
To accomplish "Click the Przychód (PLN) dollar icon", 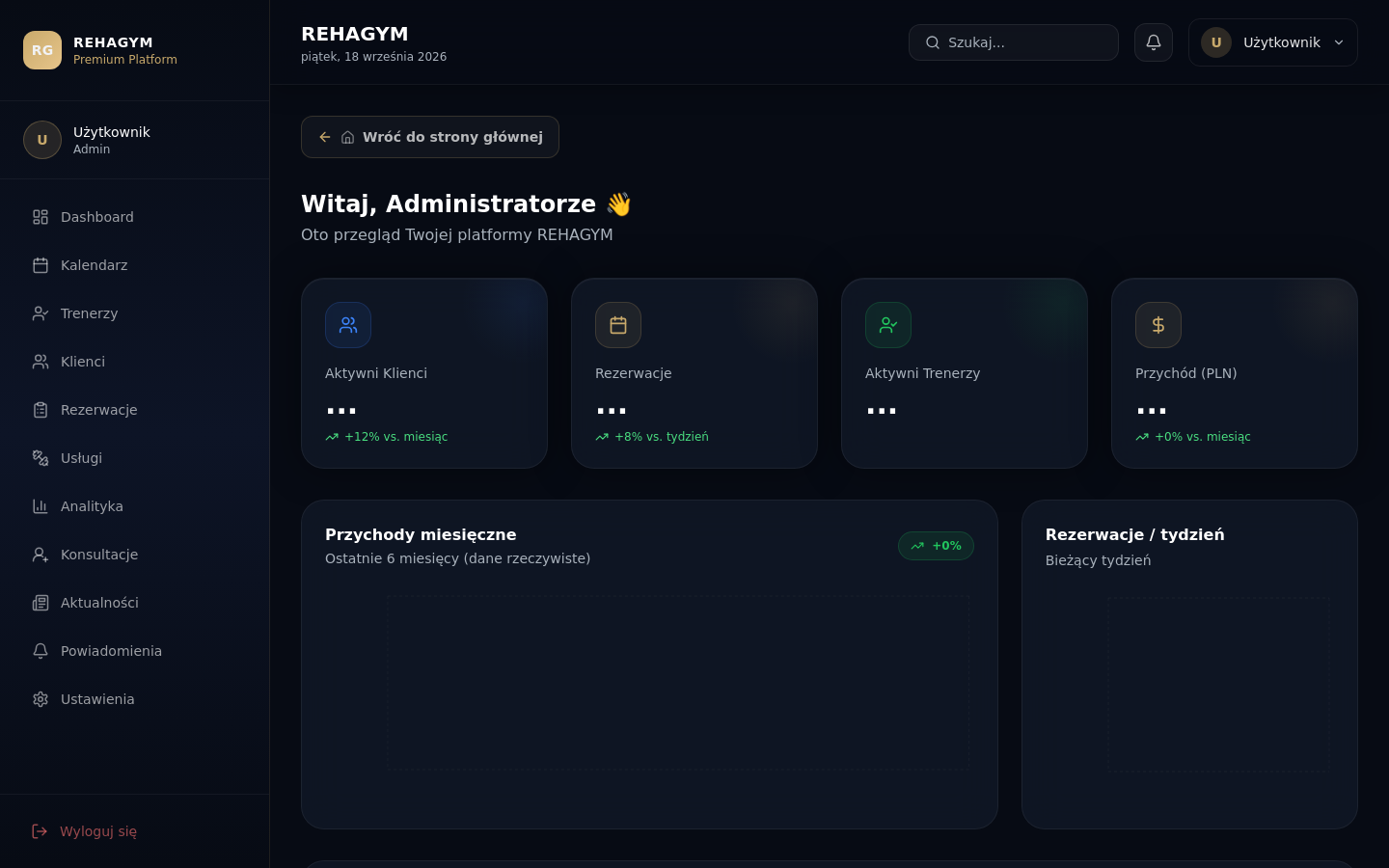I will [1158, 325].
